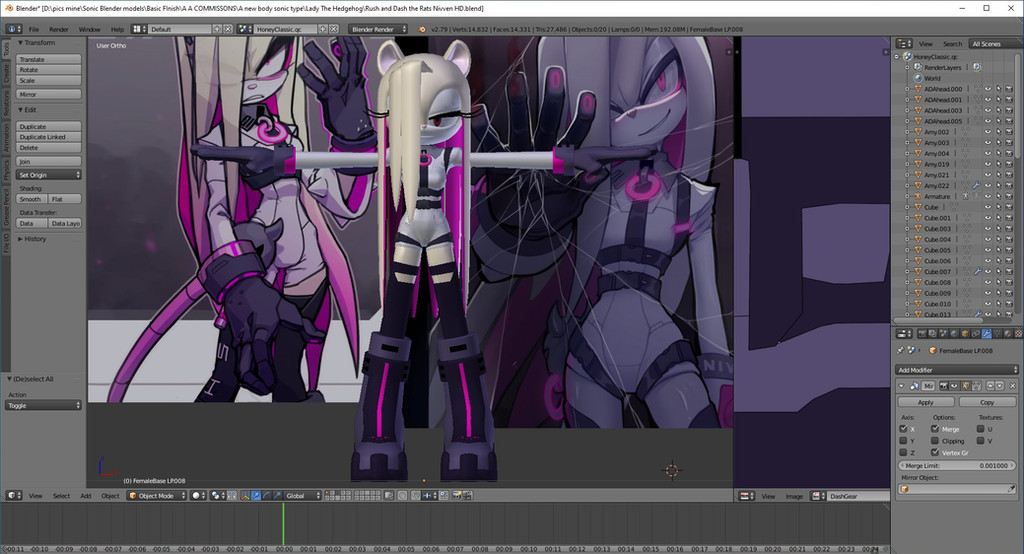Hide ADAhead.000 with its eye icon

click(988, 89)
